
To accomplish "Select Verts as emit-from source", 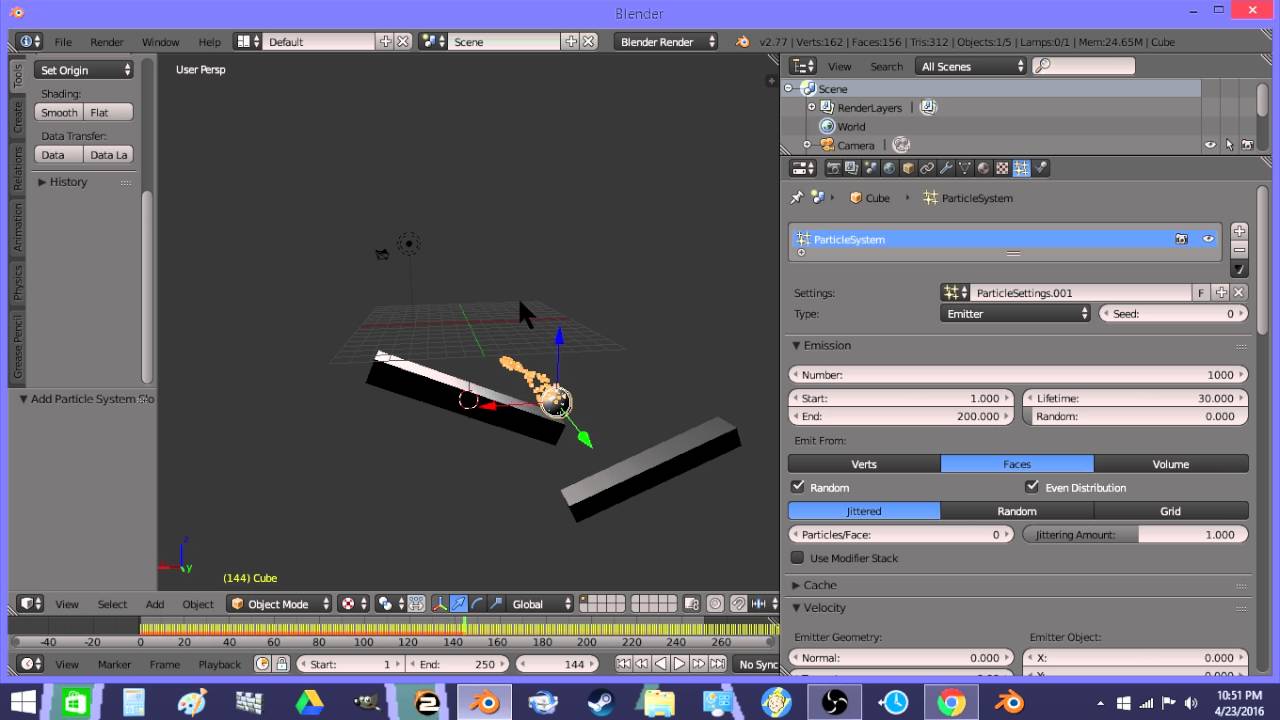I will pyautogui.click(x=864, y=464).
